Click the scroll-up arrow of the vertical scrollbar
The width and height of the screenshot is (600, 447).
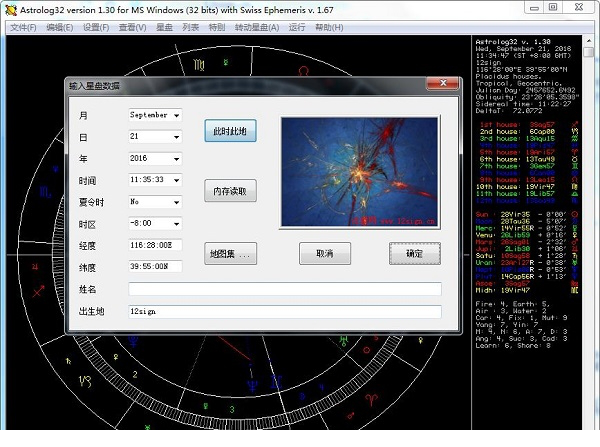588,41
